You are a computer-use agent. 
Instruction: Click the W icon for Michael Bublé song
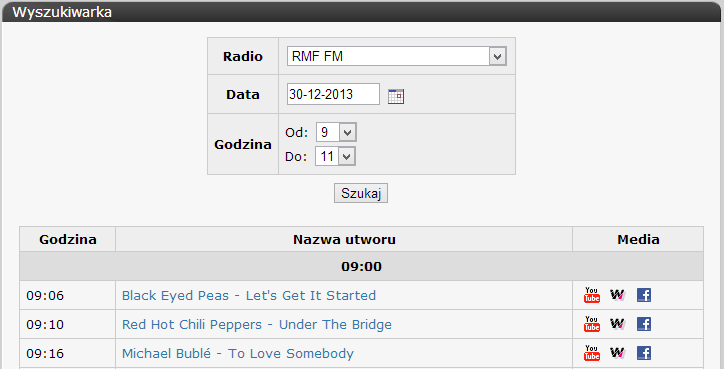click(x=617, y=353)
